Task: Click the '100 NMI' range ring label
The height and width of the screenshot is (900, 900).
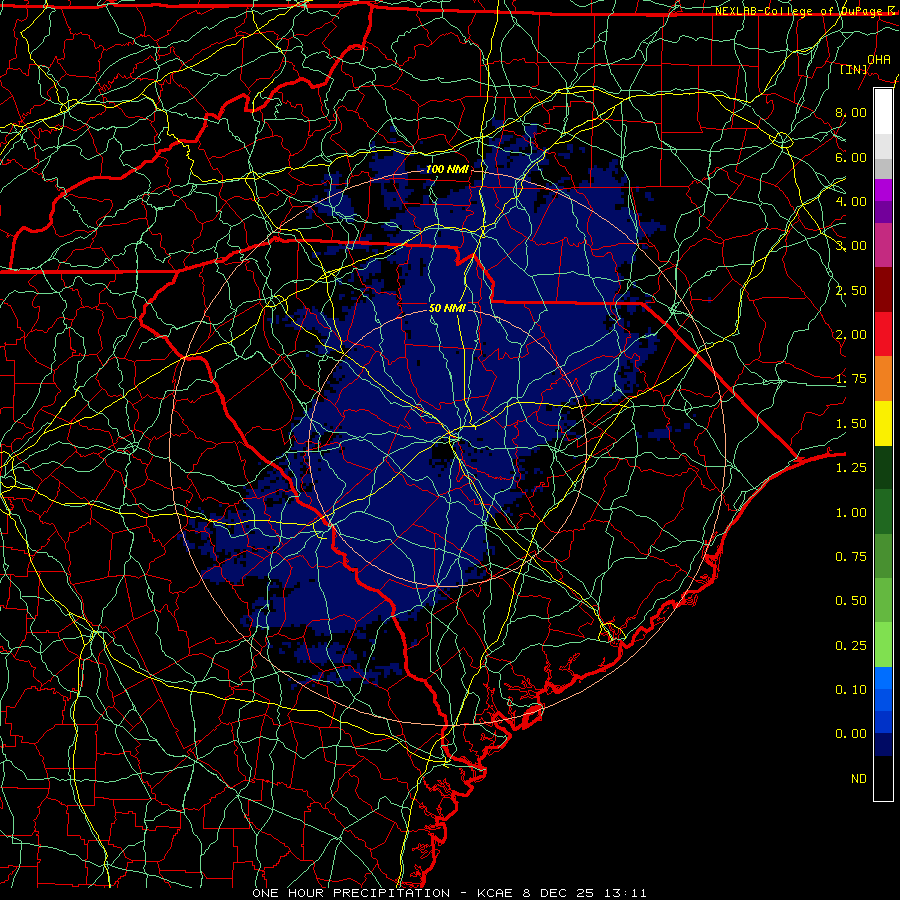Action: tap(447, 169)
